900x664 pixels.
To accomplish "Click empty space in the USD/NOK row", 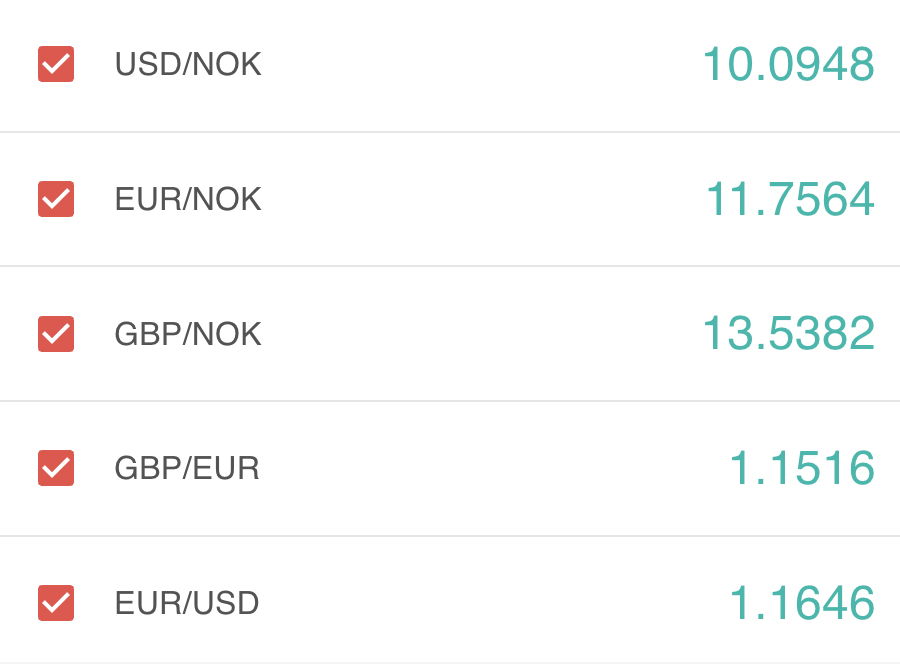I will click(480, 64).
